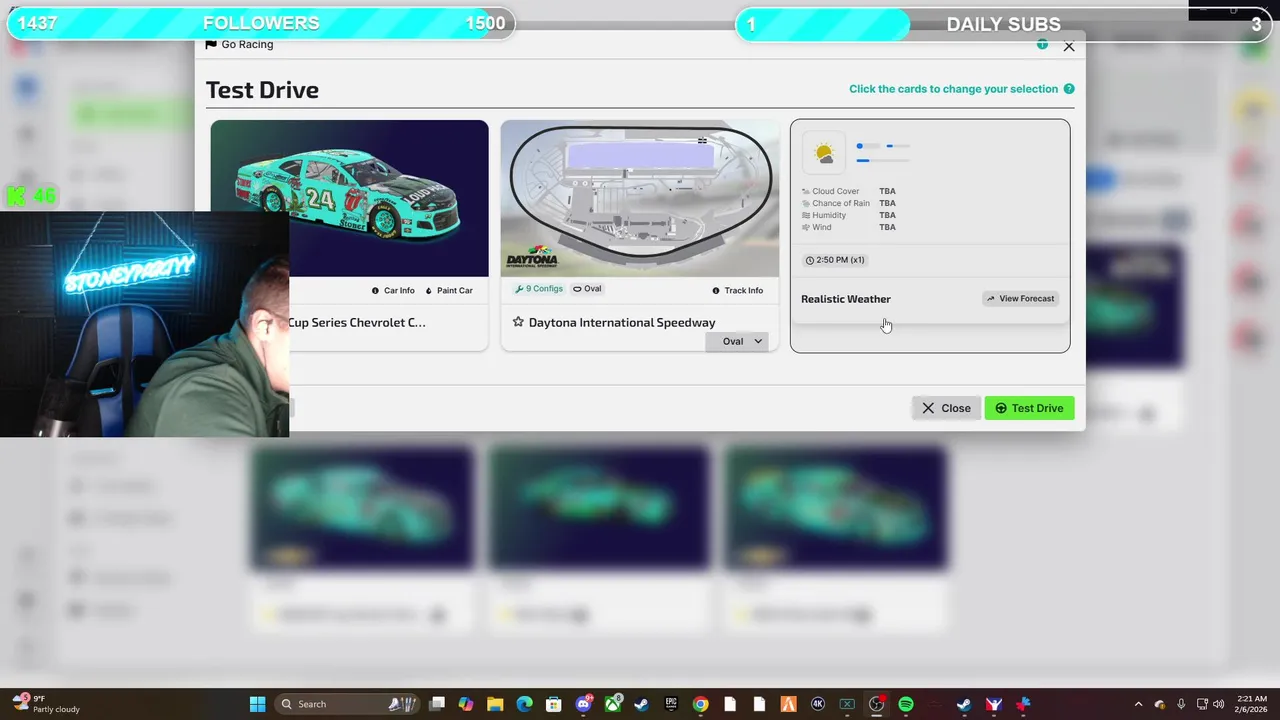1280x720 pixels.
Task: Open Spotify from the taskbar
Action: click(906, 704)
